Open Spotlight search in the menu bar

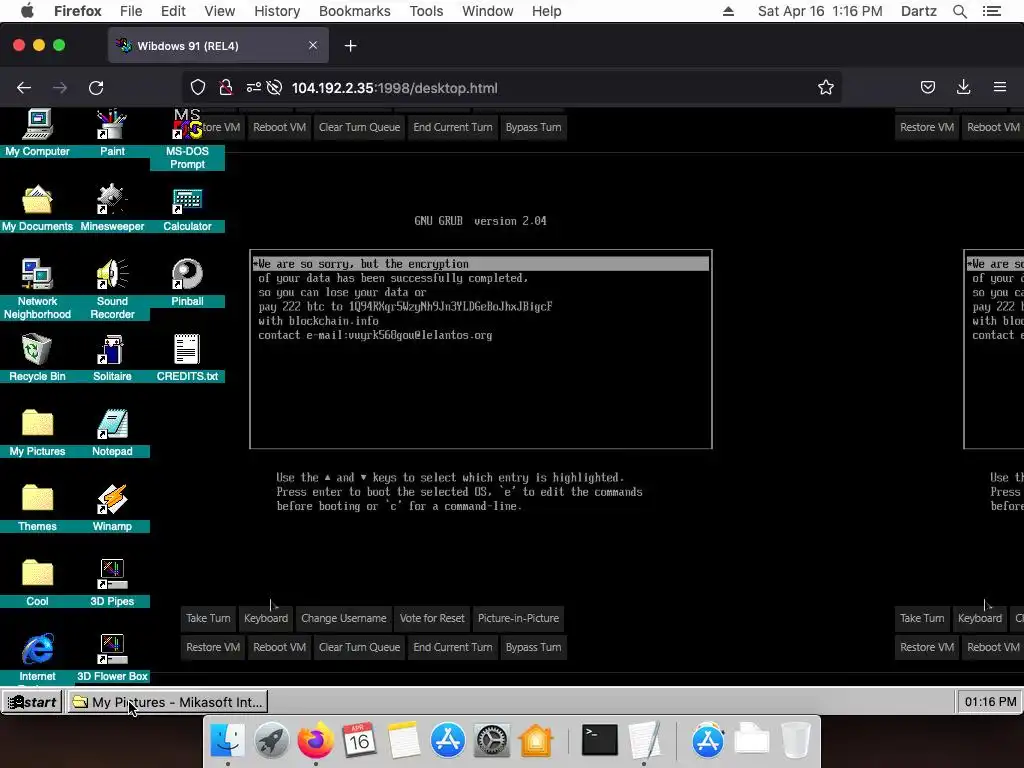(959, 11)
